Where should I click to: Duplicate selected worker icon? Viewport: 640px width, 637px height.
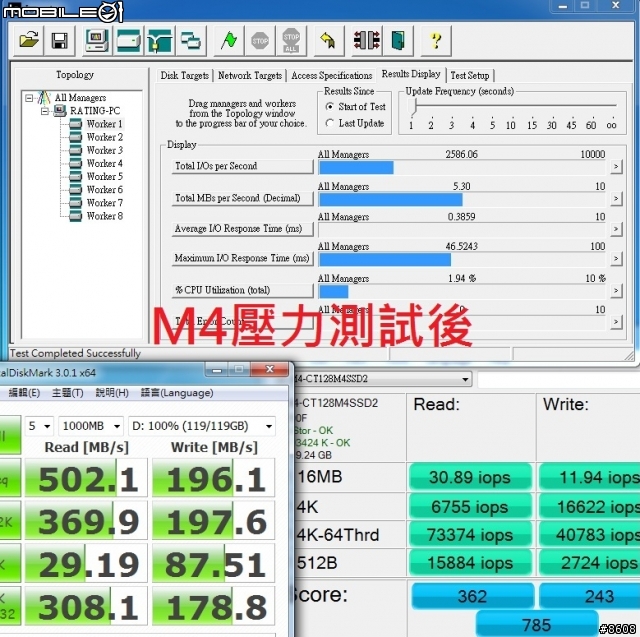click(x=191, y=41)
